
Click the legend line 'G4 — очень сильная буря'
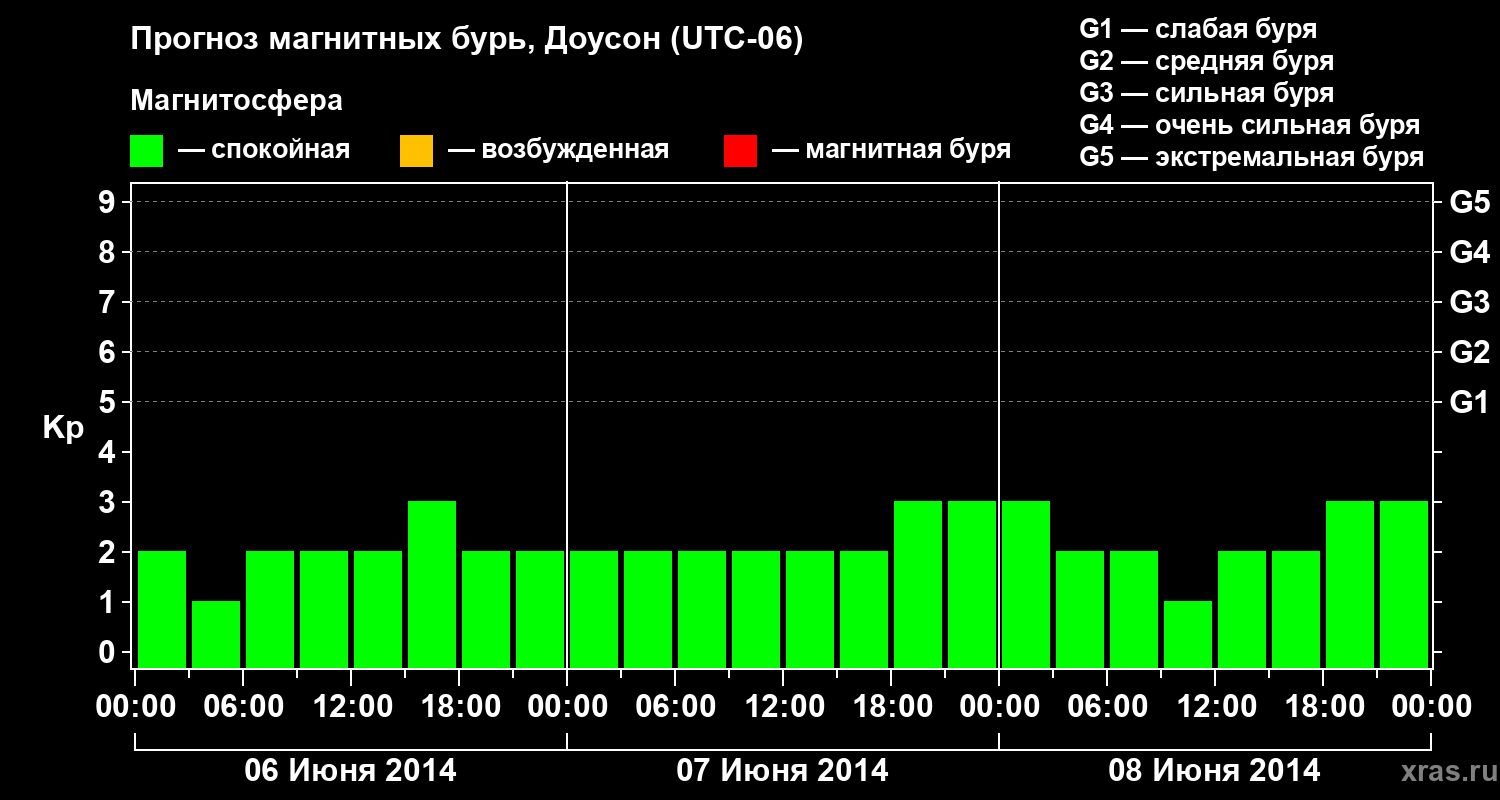click(x=1249, y=125)
